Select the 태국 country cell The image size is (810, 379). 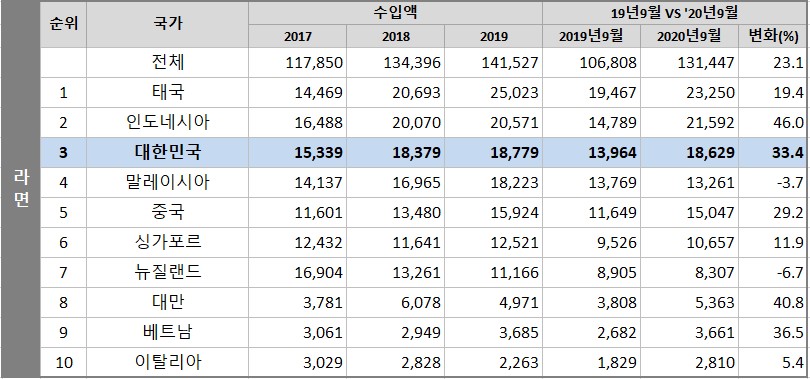tap(168, 92)
